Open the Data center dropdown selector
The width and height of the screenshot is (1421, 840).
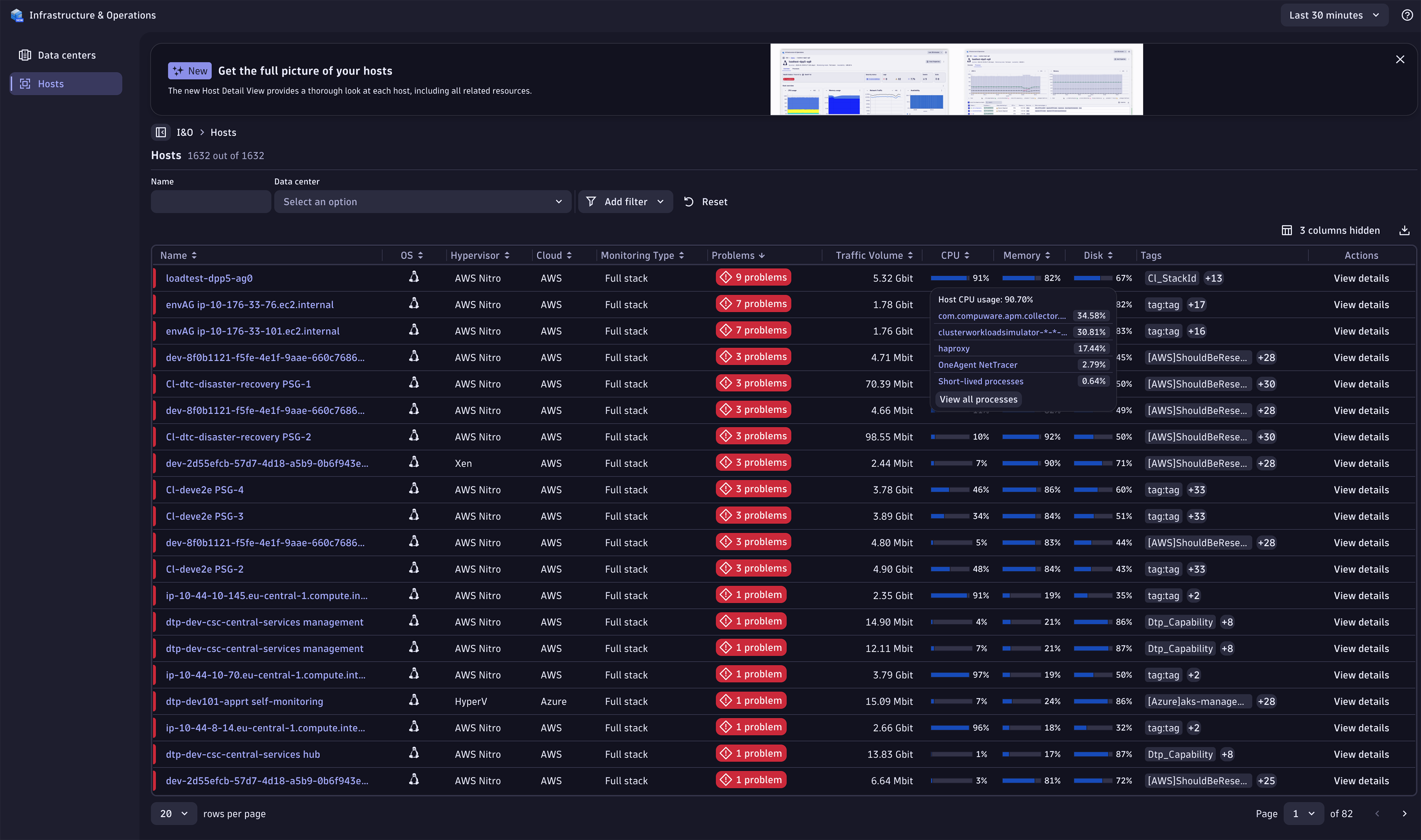tap(421, 202)
